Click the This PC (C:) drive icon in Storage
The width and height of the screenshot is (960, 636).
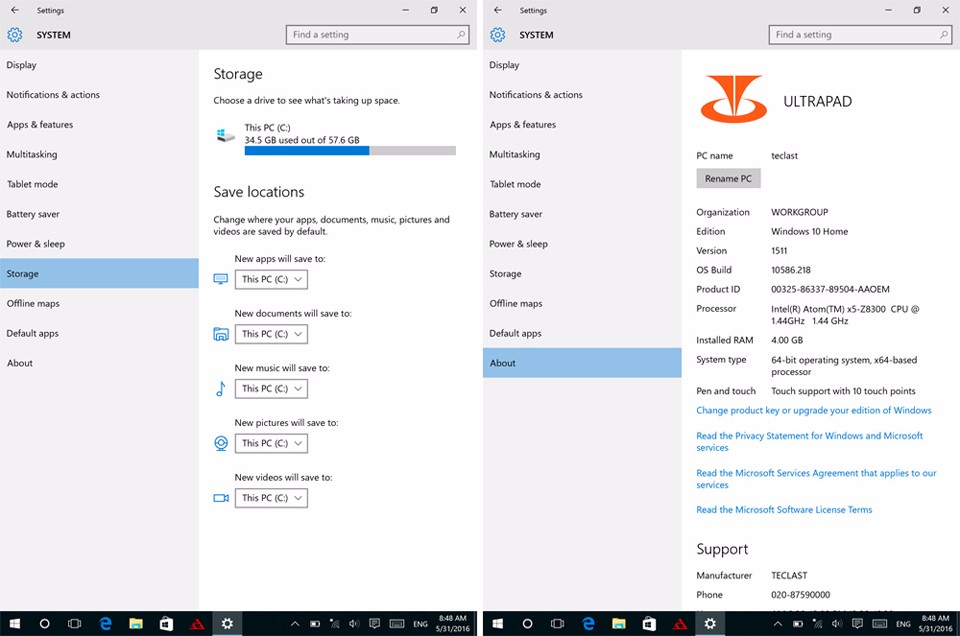click(226, 134)
